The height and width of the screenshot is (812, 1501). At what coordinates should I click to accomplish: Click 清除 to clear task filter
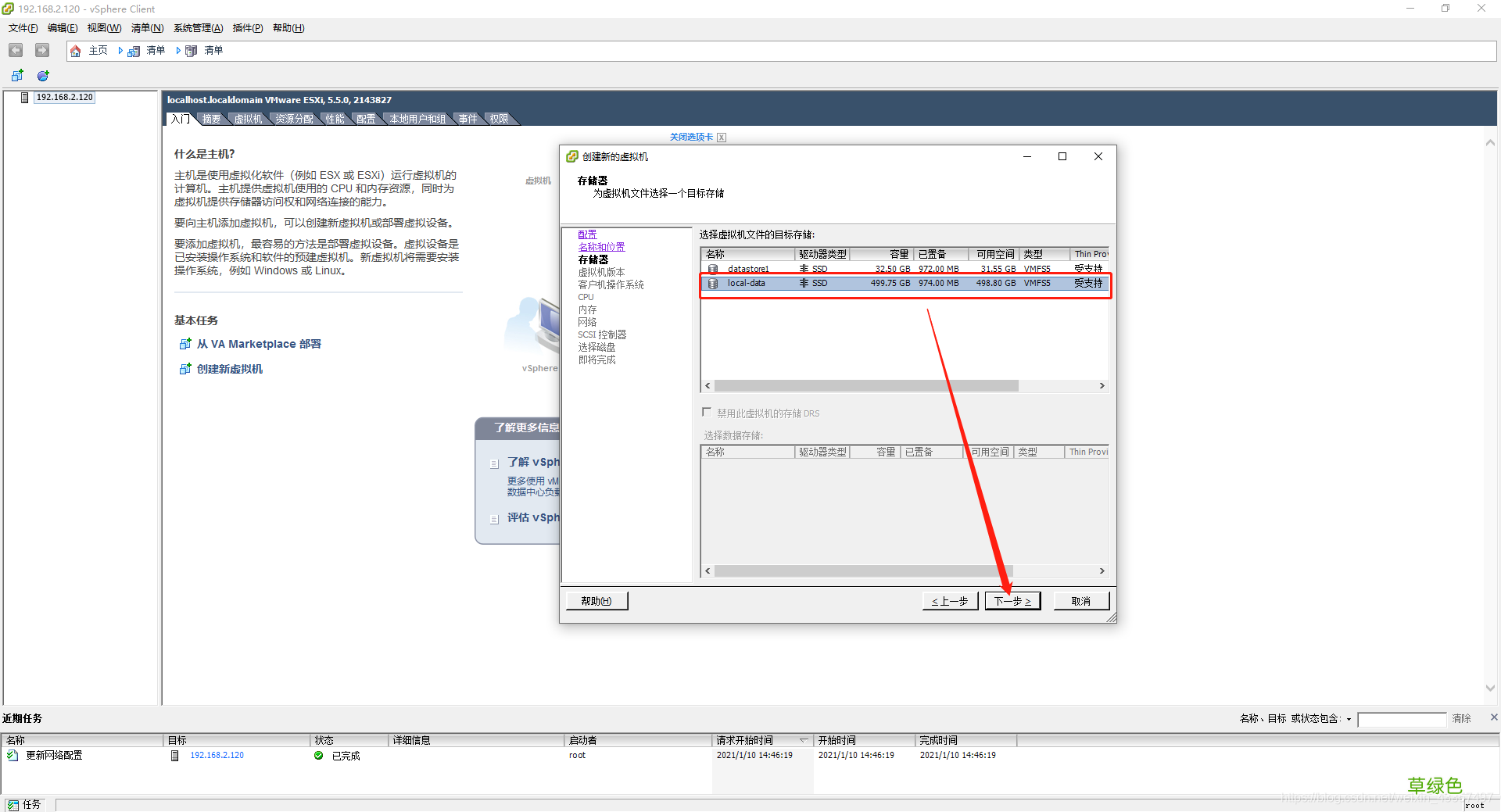point(1462,719)
